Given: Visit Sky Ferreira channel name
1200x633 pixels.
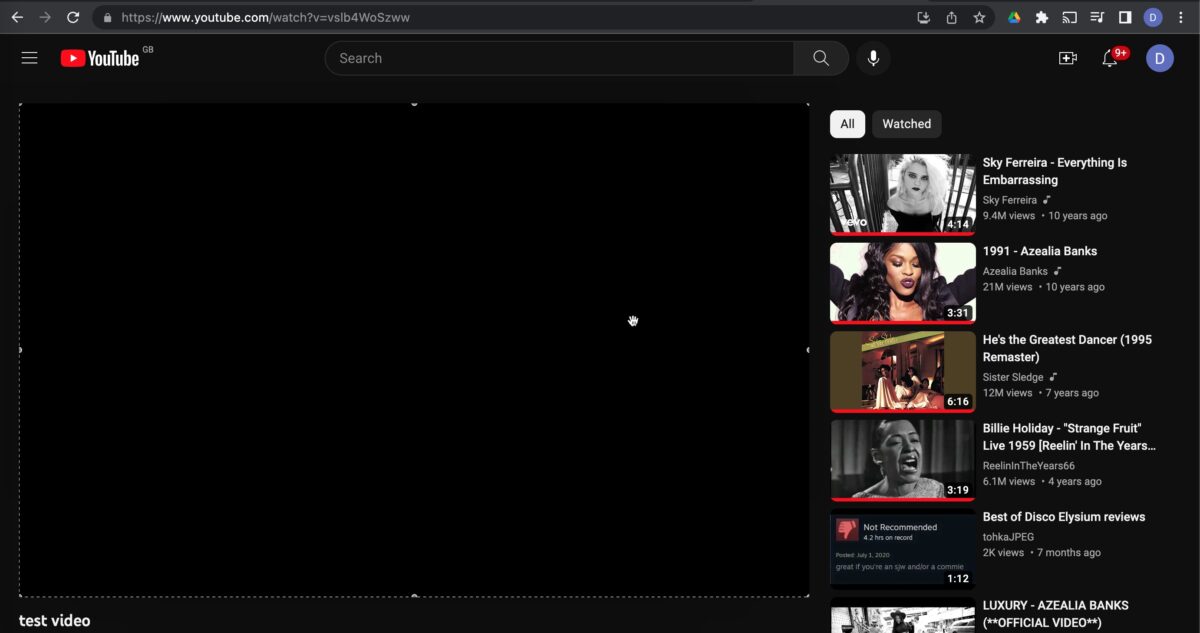Looking at the screenshot, I should click(x=1010, y=200).
